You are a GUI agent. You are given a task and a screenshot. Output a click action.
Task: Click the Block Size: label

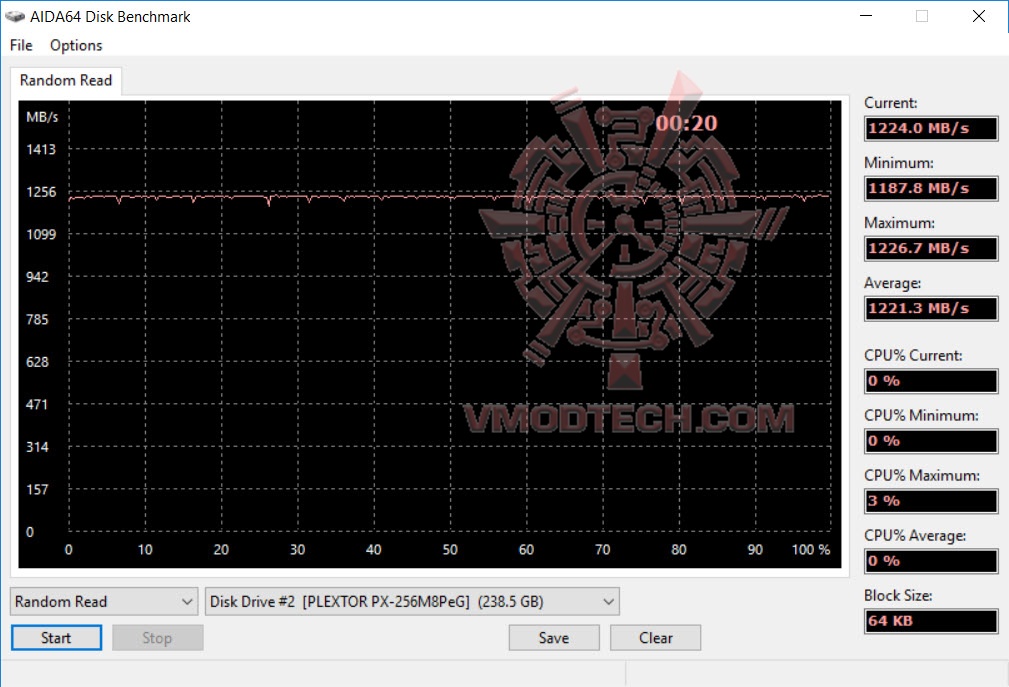coord(898,596)
